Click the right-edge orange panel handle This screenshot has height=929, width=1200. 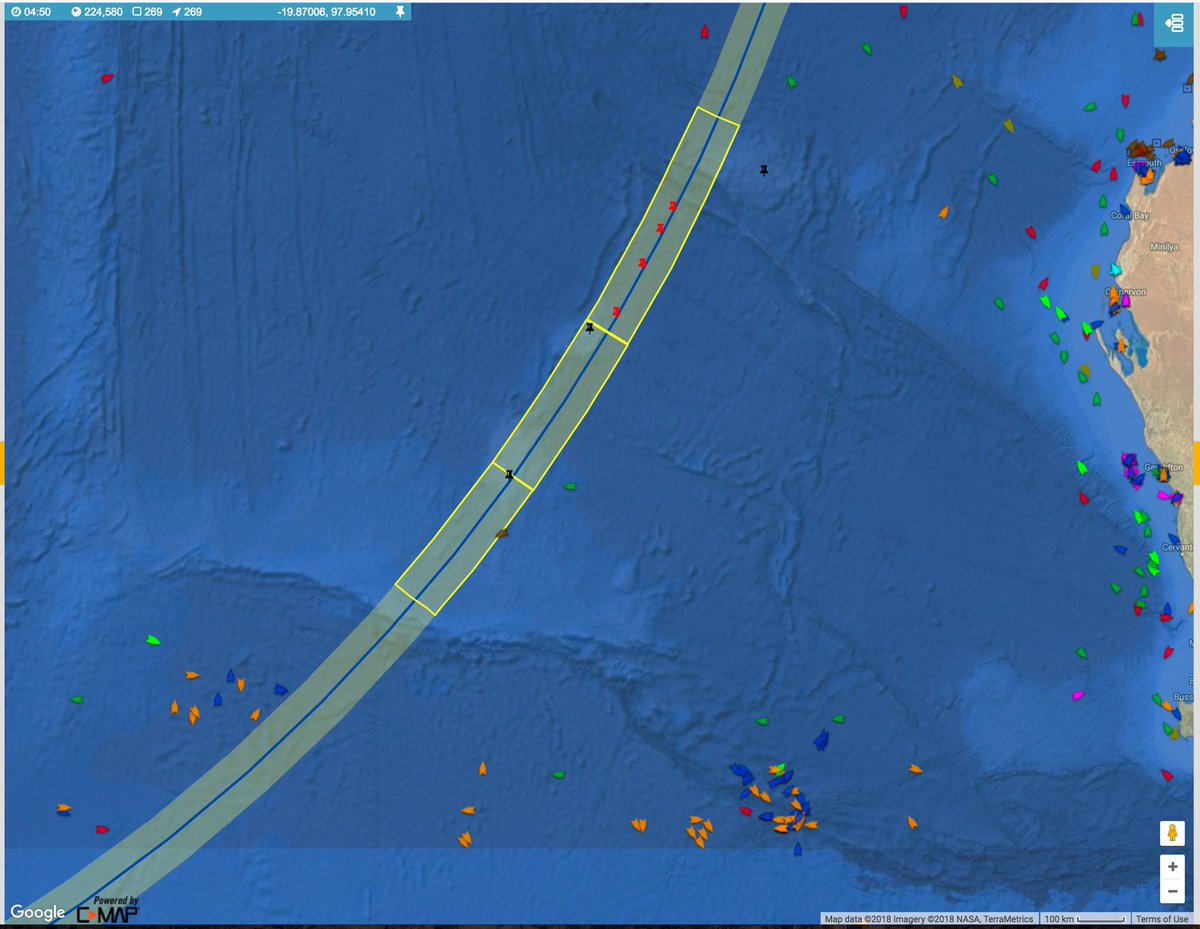1196,463
